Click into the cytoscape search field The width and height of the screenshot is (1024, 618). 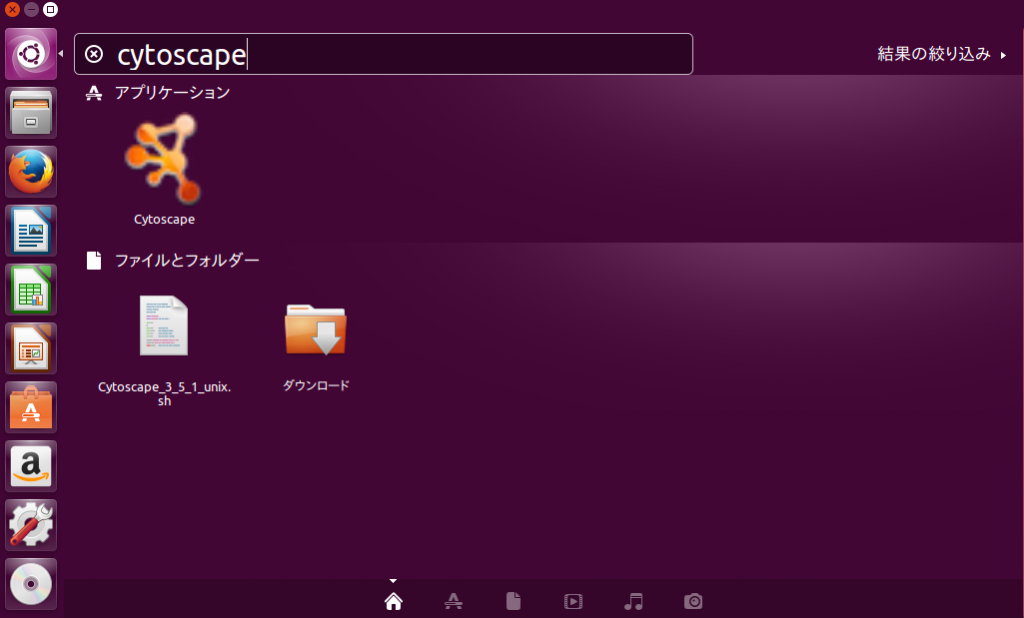[383, 54]
